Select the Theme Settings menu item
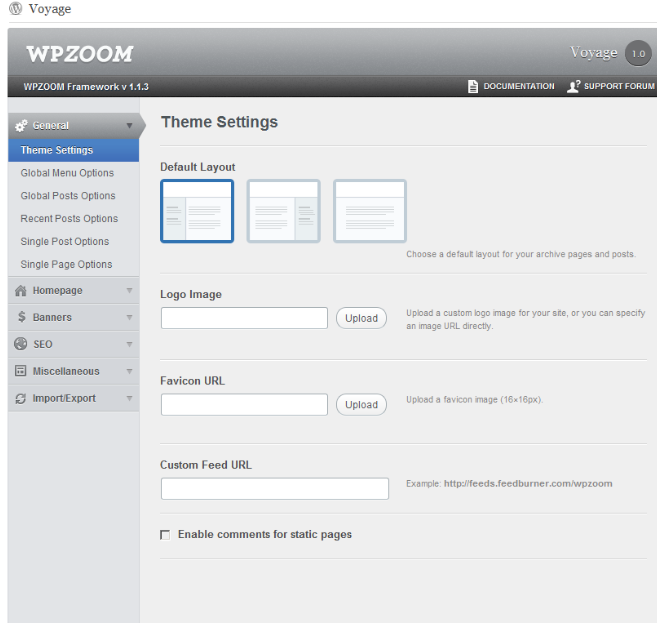The image size is (657, 623). 74,150
